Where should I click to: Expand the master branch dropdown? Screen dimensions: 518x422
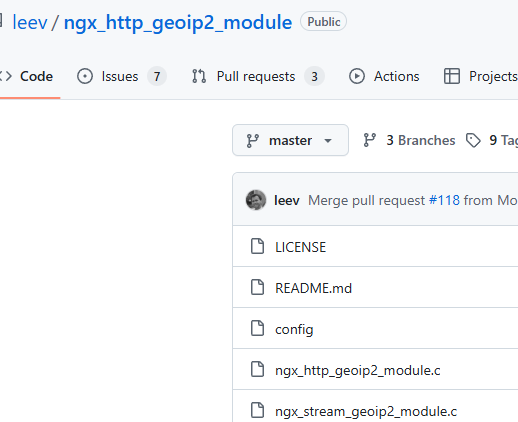coord(290,140)
